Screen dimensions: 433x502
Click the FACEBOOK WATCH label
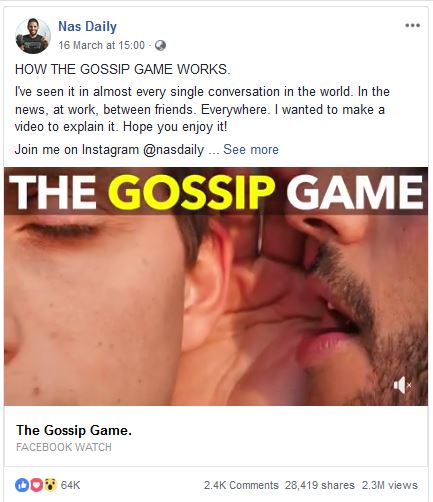tap(64, 447)
